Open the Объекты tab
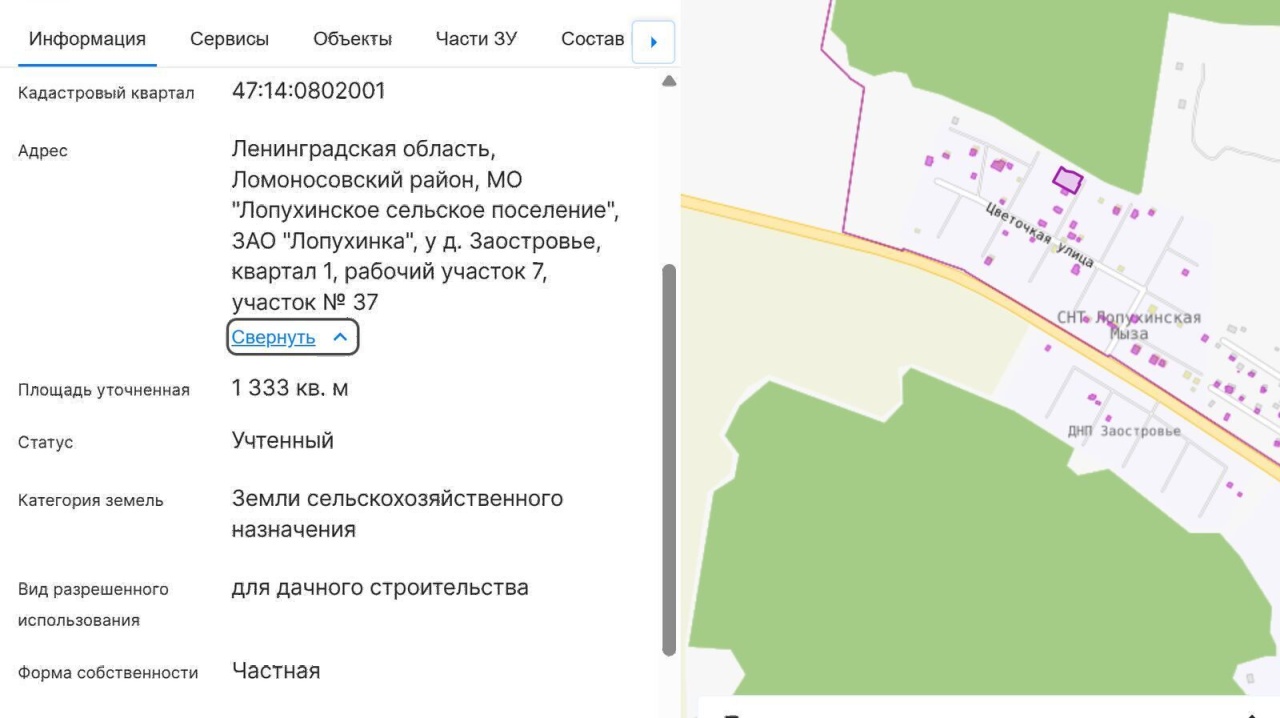Viewport: 1280px width, 718px height. pos(352,40)
